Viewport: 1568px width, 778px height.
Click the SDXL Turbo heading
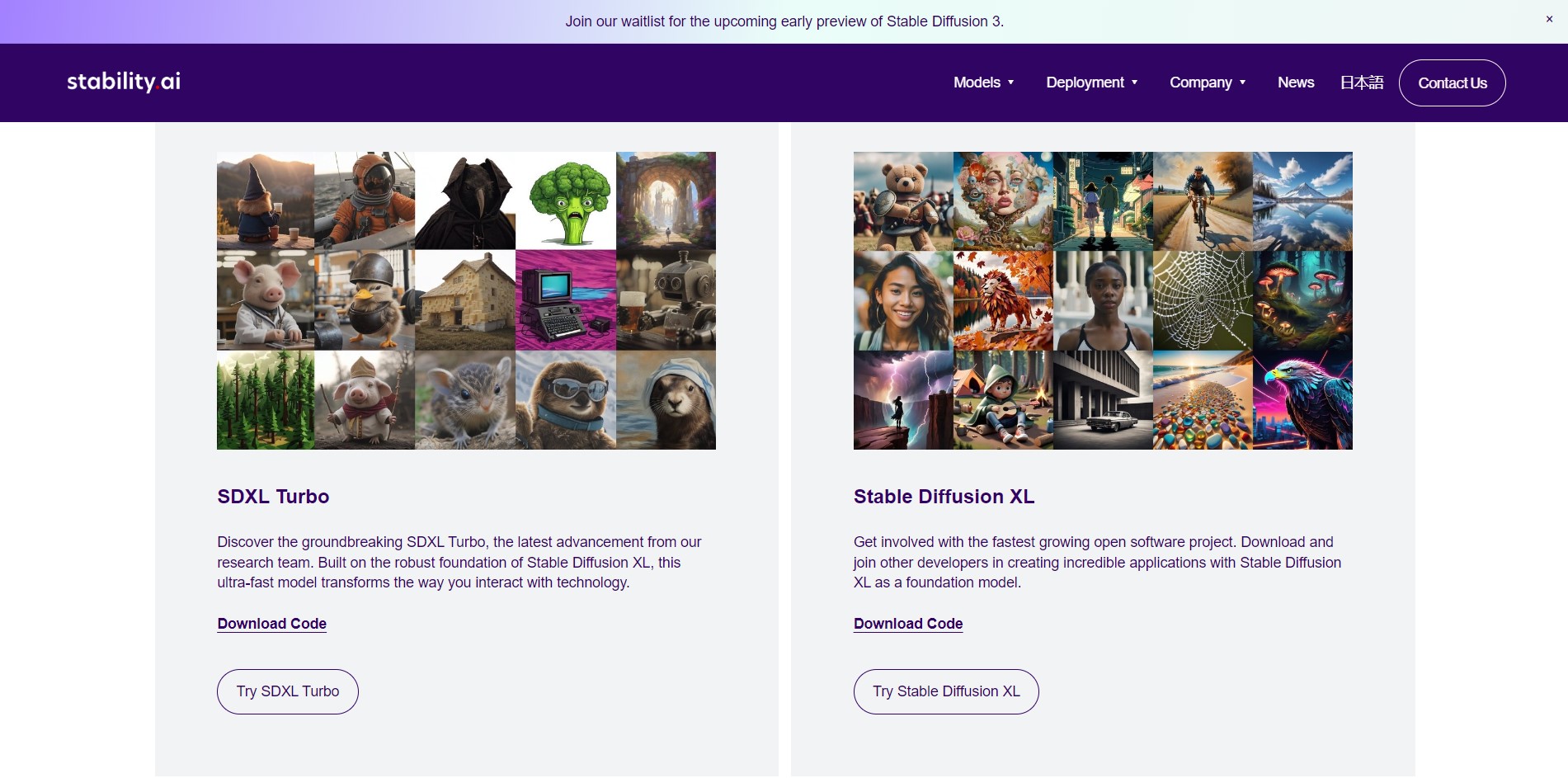(273, 497)
